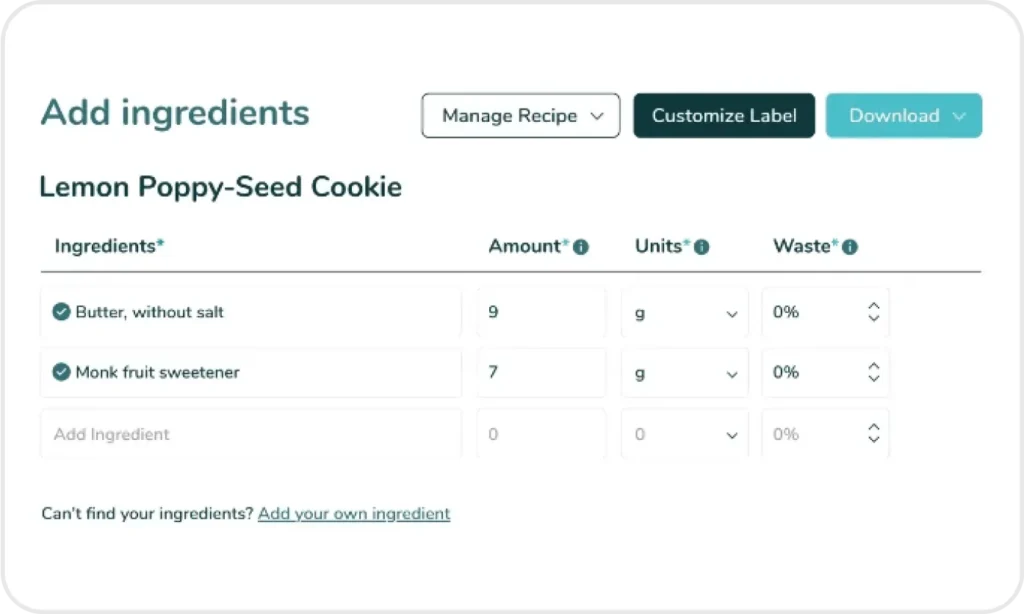Open units dropdown for Butter row
The width and height of the screenshot is (1024, 614).
[685, 313]
